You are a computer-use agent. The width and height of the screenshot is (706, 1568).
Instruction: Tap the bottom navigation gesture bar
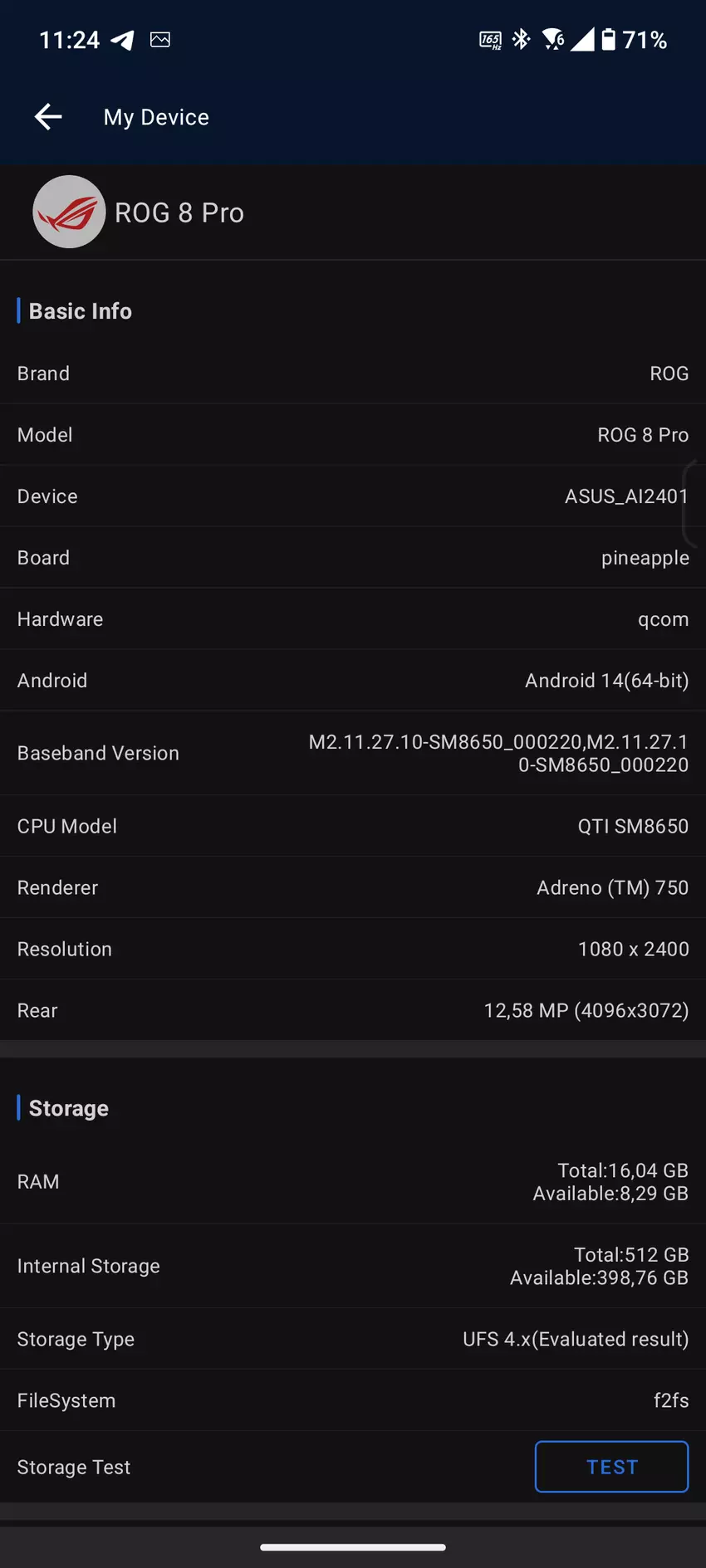353,1547
